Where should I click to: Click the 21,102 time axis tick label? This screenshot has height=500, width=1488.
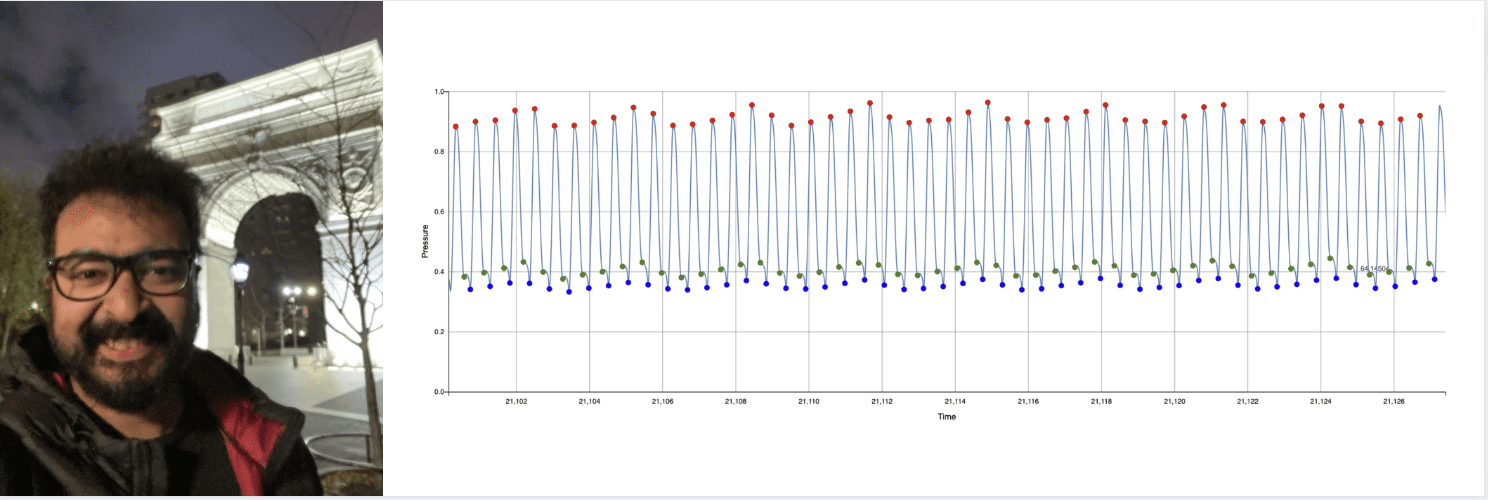click(516, 401)
